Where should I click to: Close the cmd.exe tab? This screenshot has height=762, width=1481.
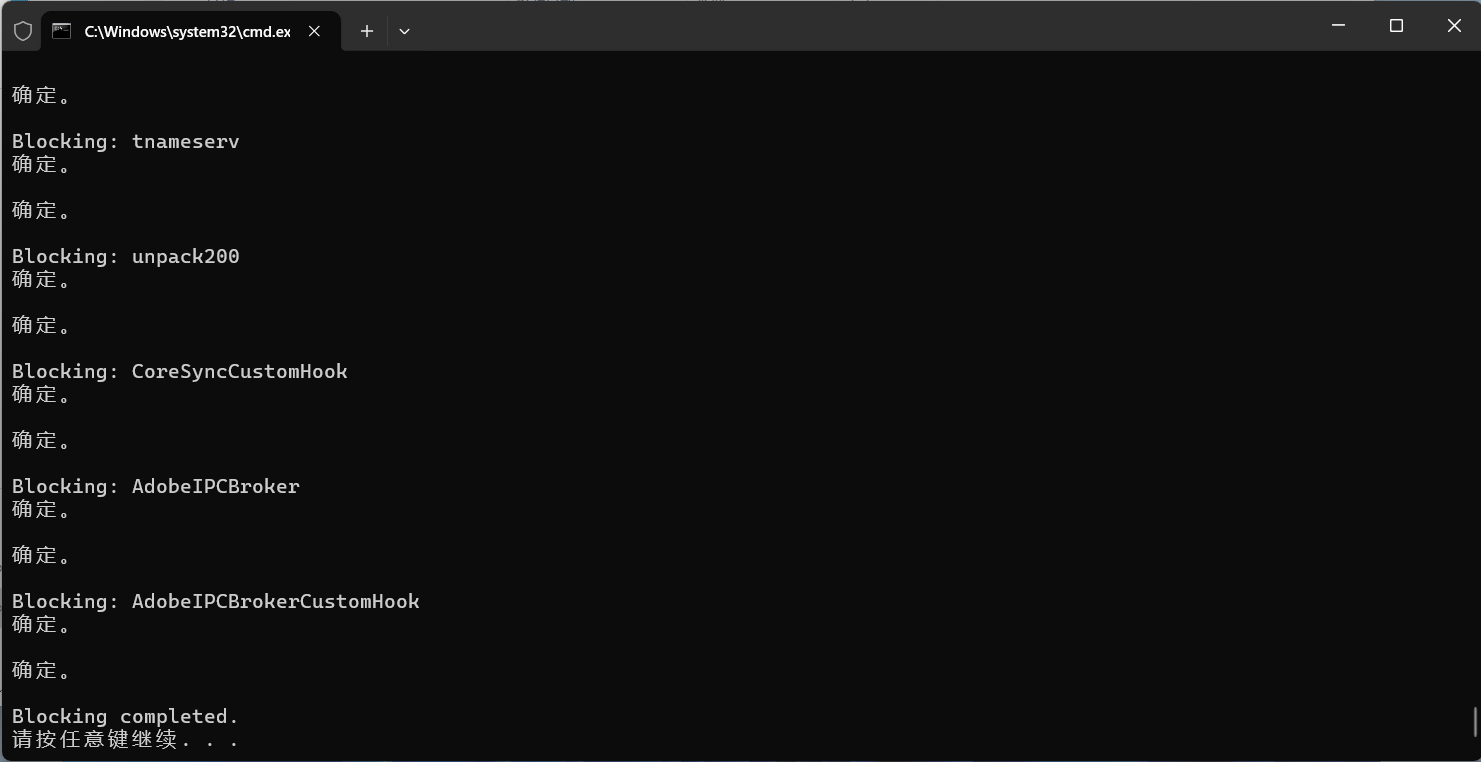point(314,31)
